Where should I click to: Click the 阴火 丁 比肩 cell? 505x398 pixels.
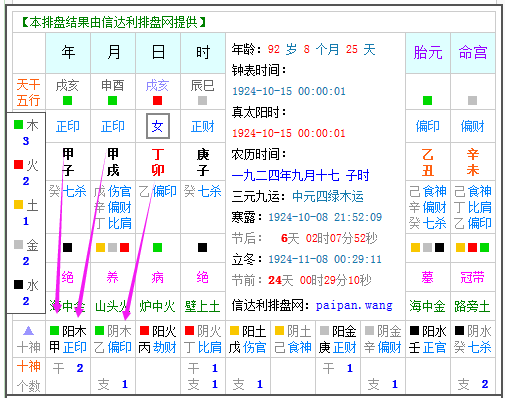[x=203, y=339]
